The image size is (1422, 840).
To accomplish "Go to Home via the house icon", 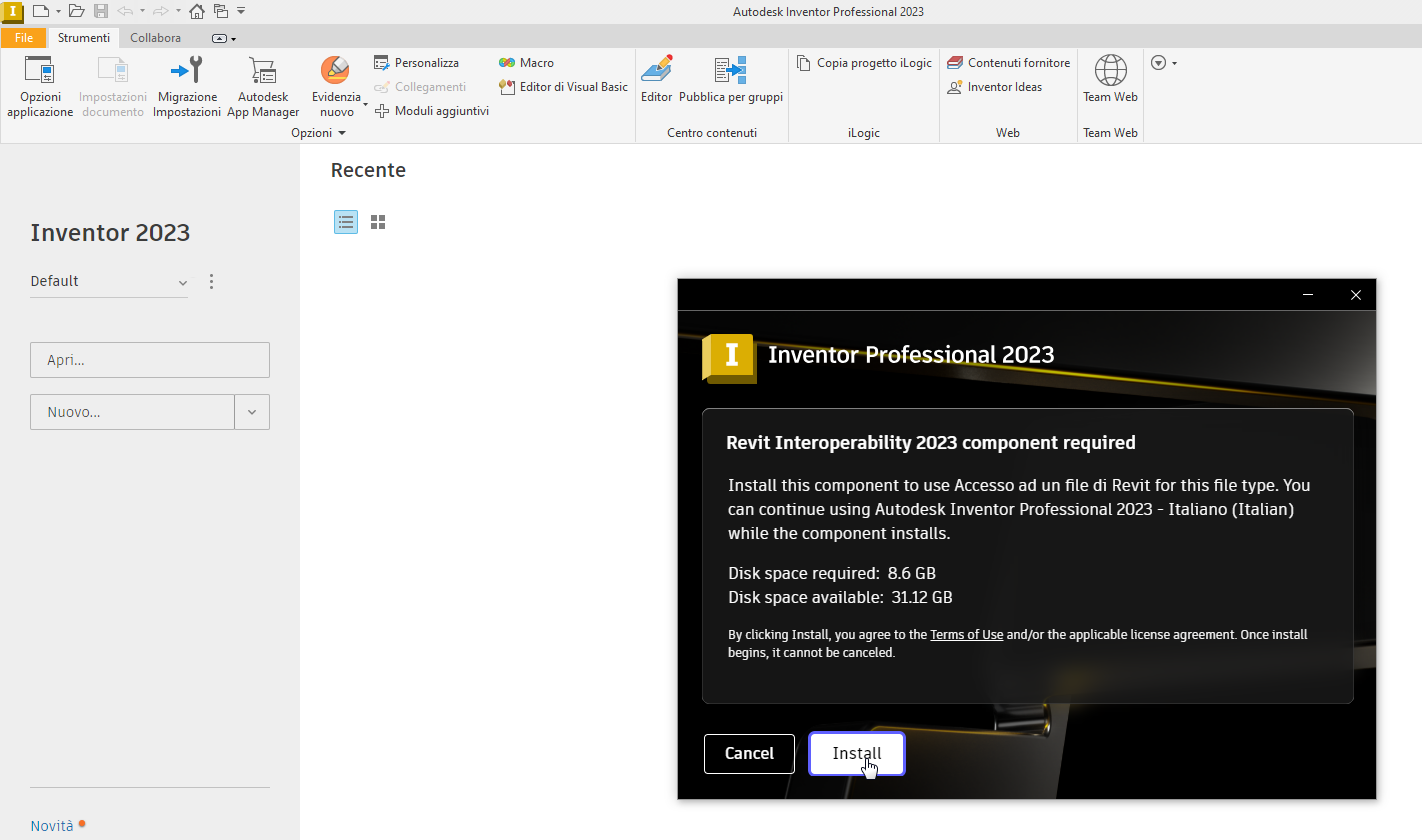I will point(197,11).
